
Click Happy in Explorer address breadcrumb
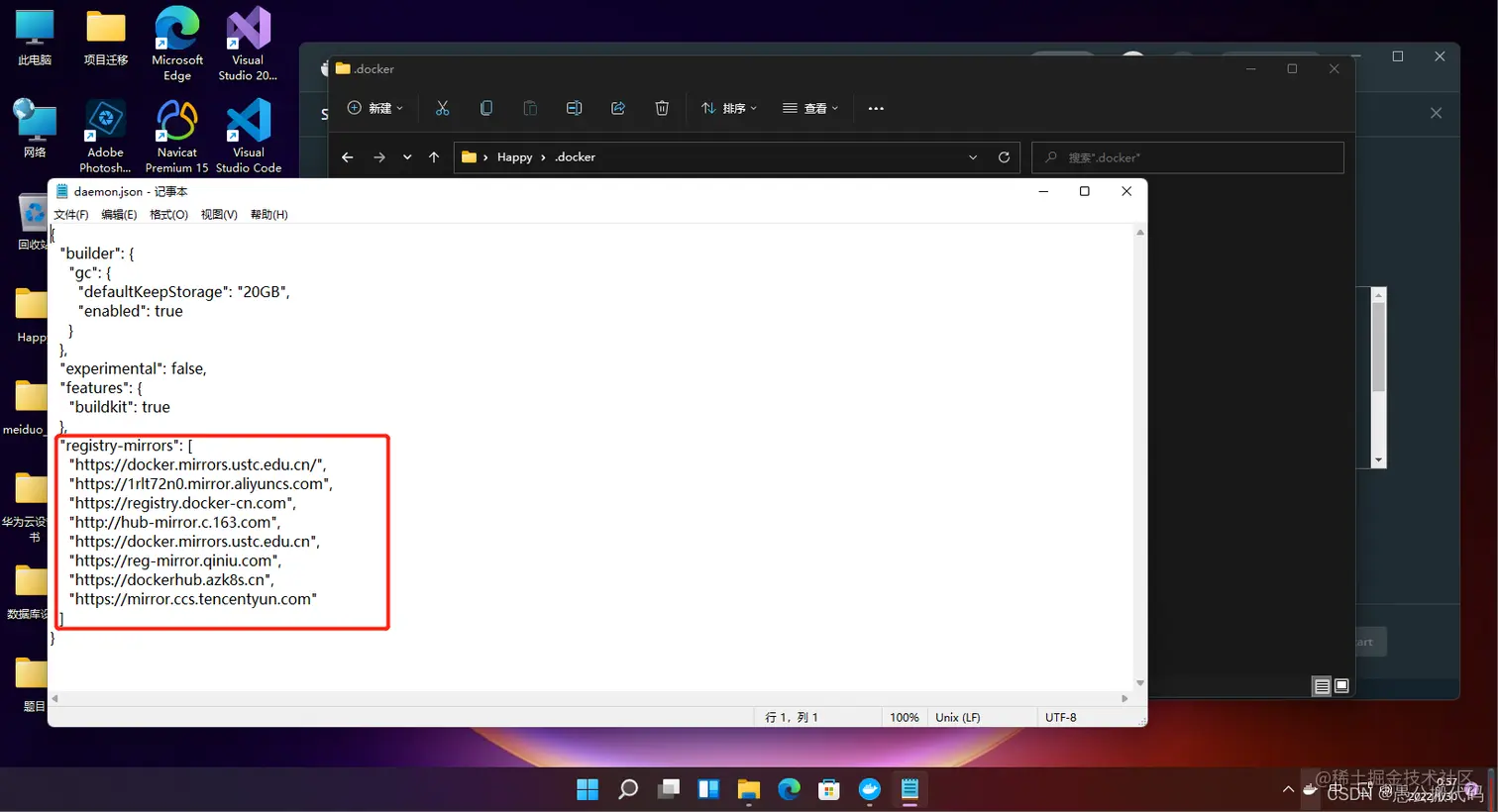[x=514, y=157]
